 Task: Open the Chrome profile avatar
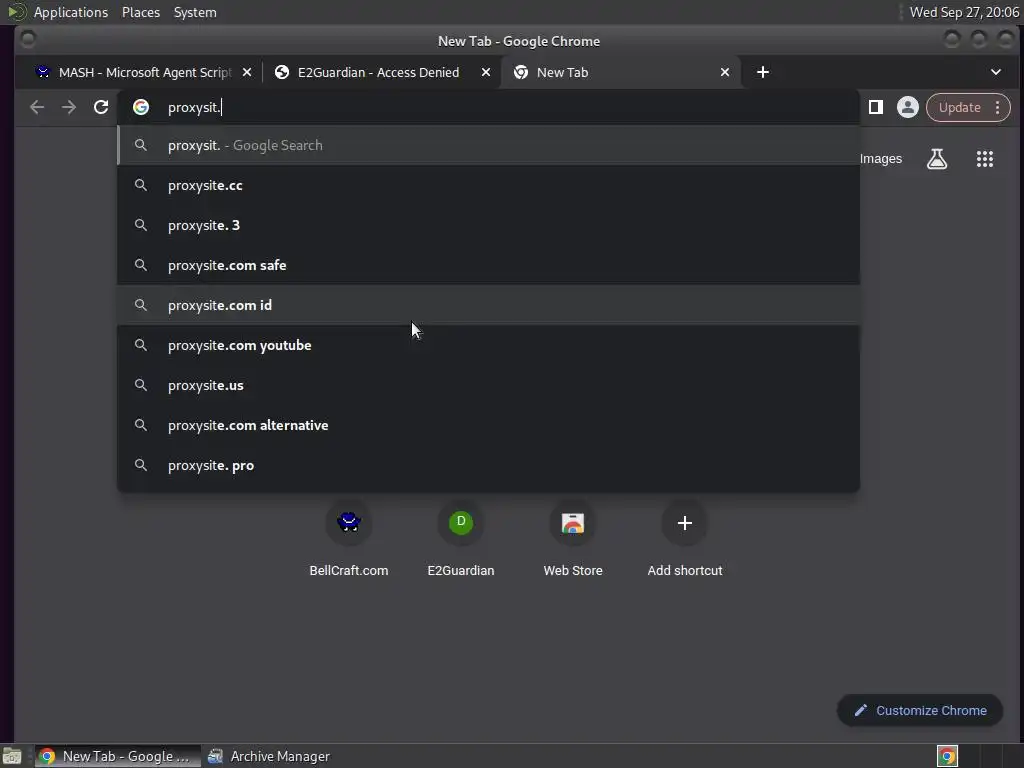click(908, 107)
